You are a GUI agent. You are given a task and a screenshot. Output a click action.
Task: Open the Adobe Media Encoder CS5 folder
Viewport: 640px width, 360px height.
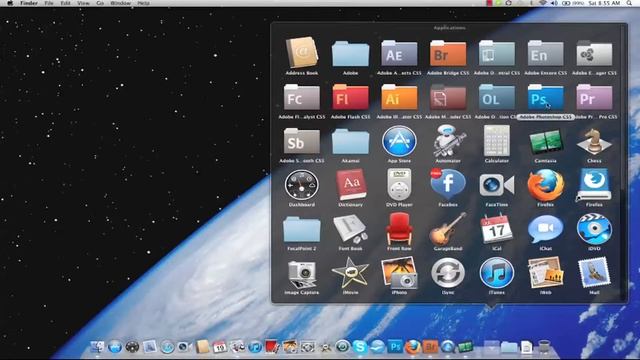pyautogui.click(x=448, y=97)
